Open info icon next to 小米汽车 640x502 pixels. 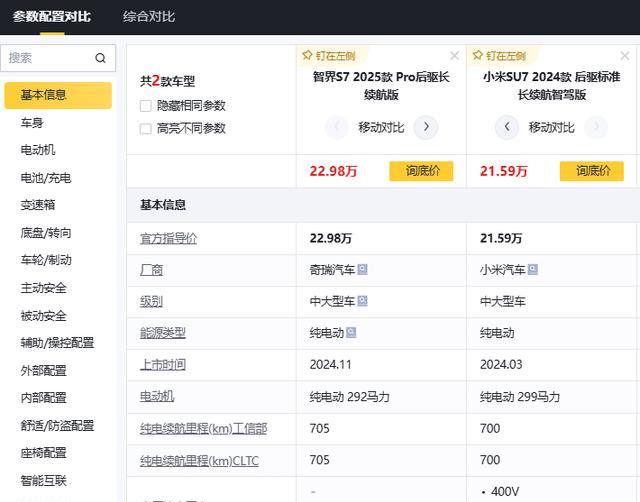tap(533, 269)
